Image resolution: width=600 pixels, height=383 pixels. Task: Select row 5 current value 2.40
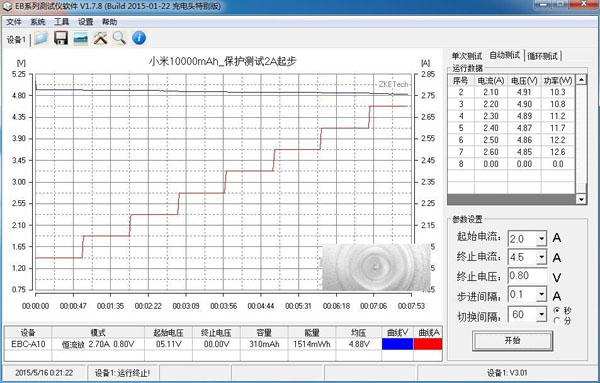(491, 128)
